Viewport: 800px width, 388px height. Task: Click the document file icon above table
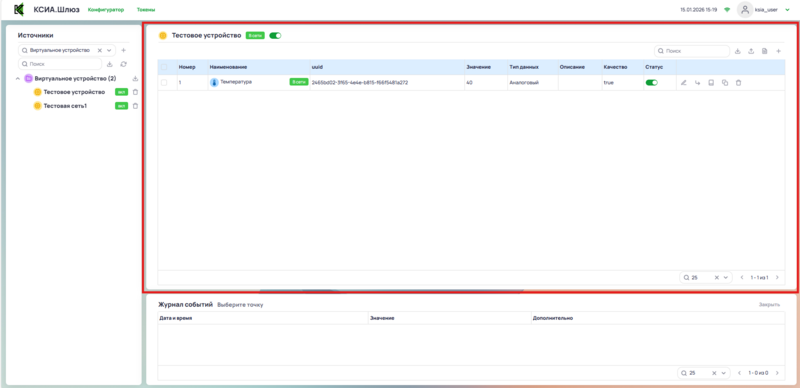tap(764, 51)
